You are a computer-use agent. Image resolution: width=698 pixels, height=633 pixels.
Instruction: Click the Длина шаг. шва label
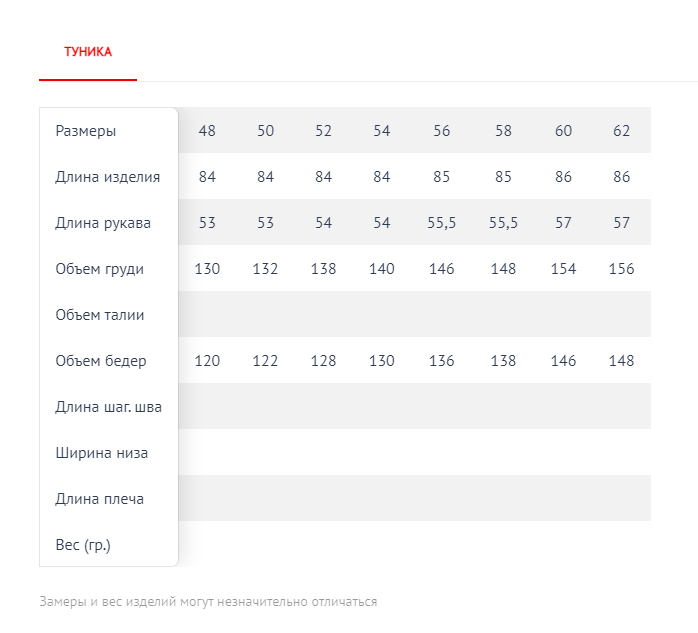[108, 407]
